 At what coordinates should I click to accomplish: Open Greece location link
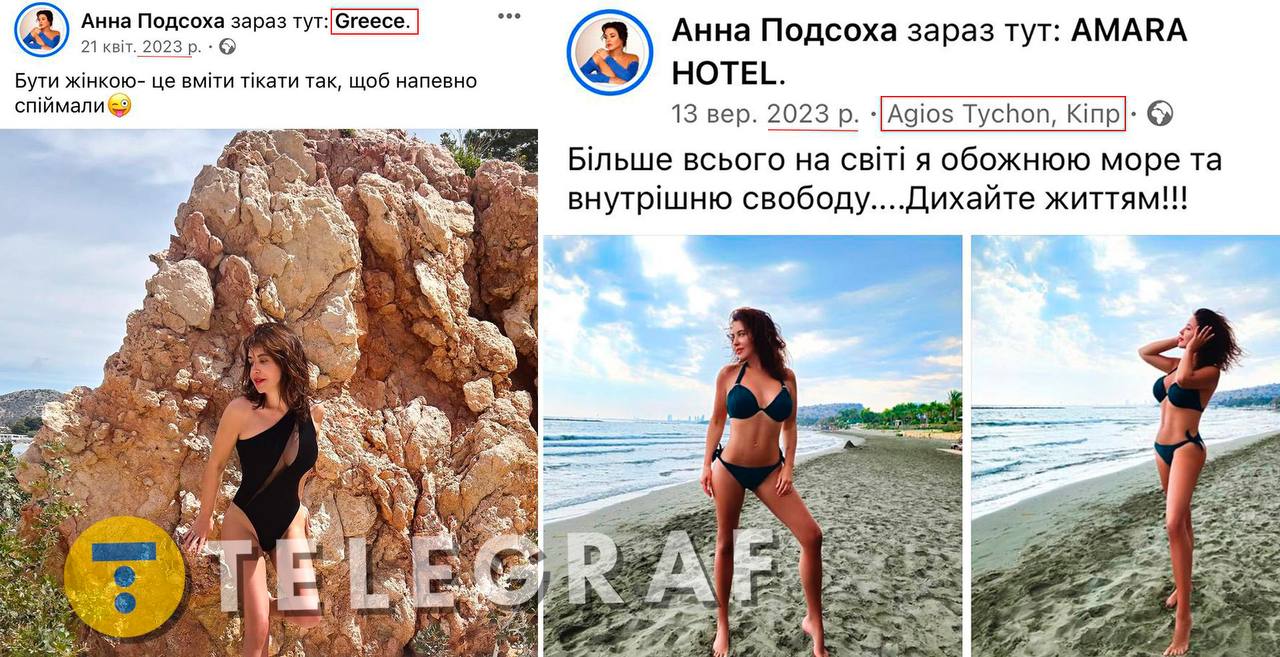tap(375, 20)
